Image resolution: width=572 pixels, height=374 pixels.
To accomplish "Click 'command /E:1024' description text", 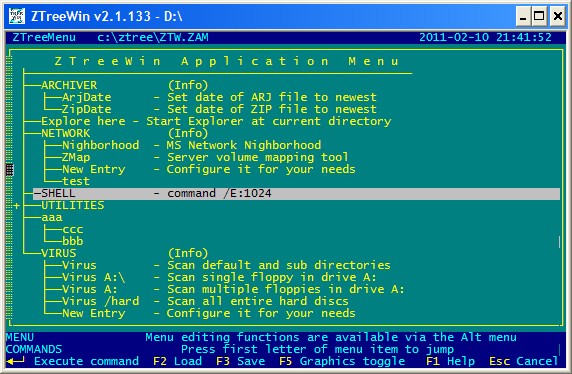I will (x=219, y=193).
